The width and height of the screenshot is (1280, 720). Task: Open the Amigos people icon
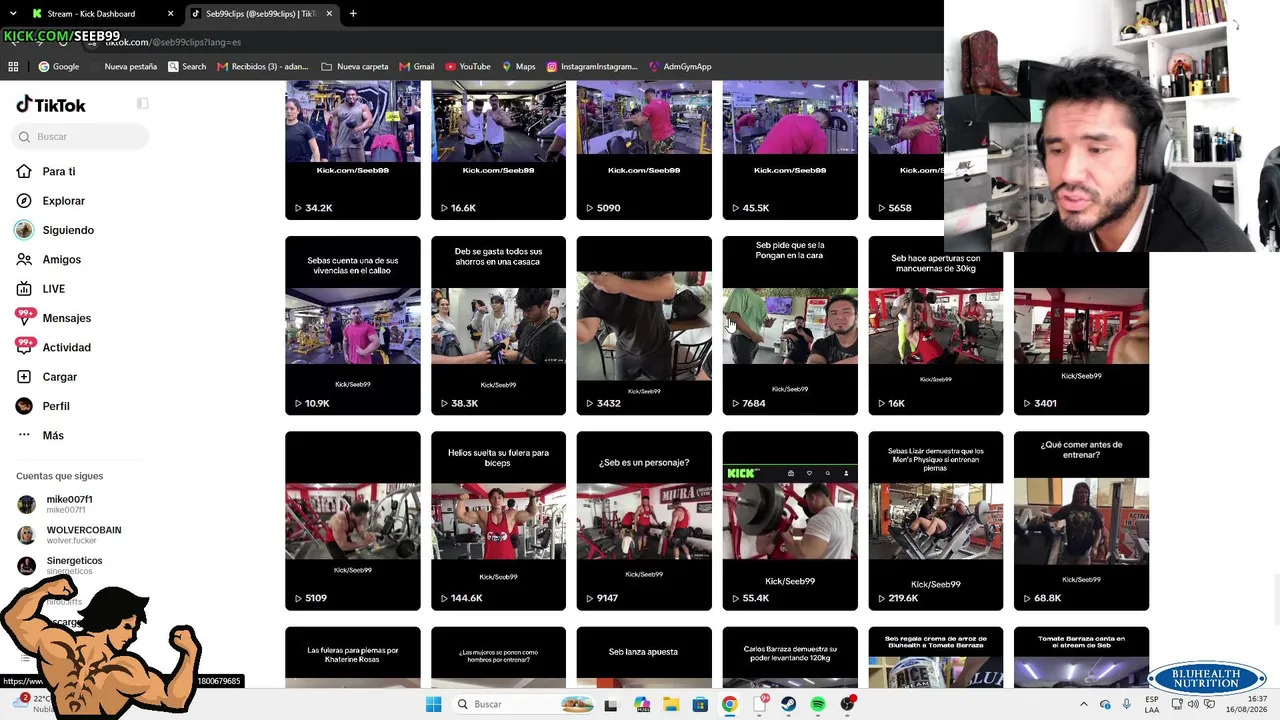click(x=24, y=259)
